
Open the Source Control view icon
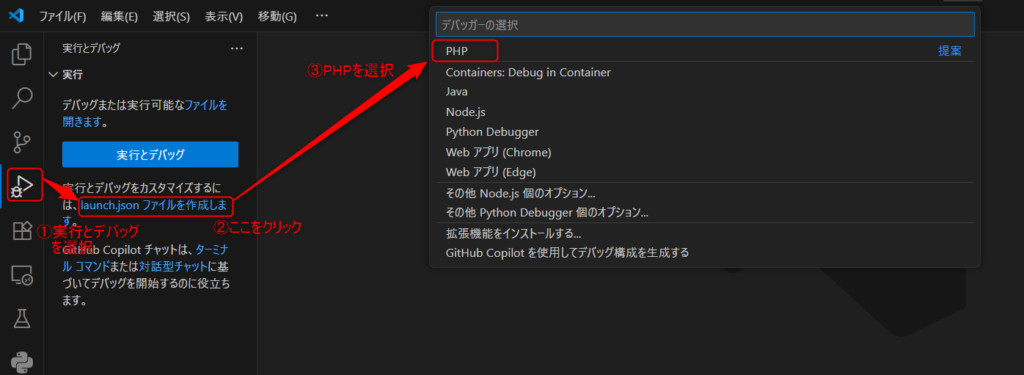22,142
